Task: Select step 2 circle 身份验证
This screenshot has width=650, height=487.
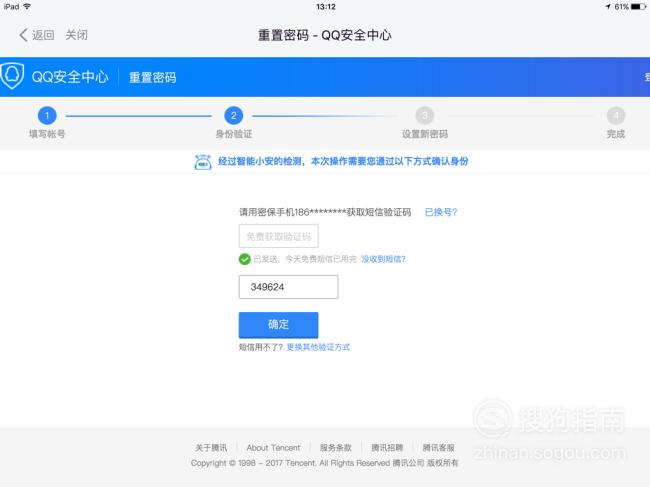Action: 234,116
